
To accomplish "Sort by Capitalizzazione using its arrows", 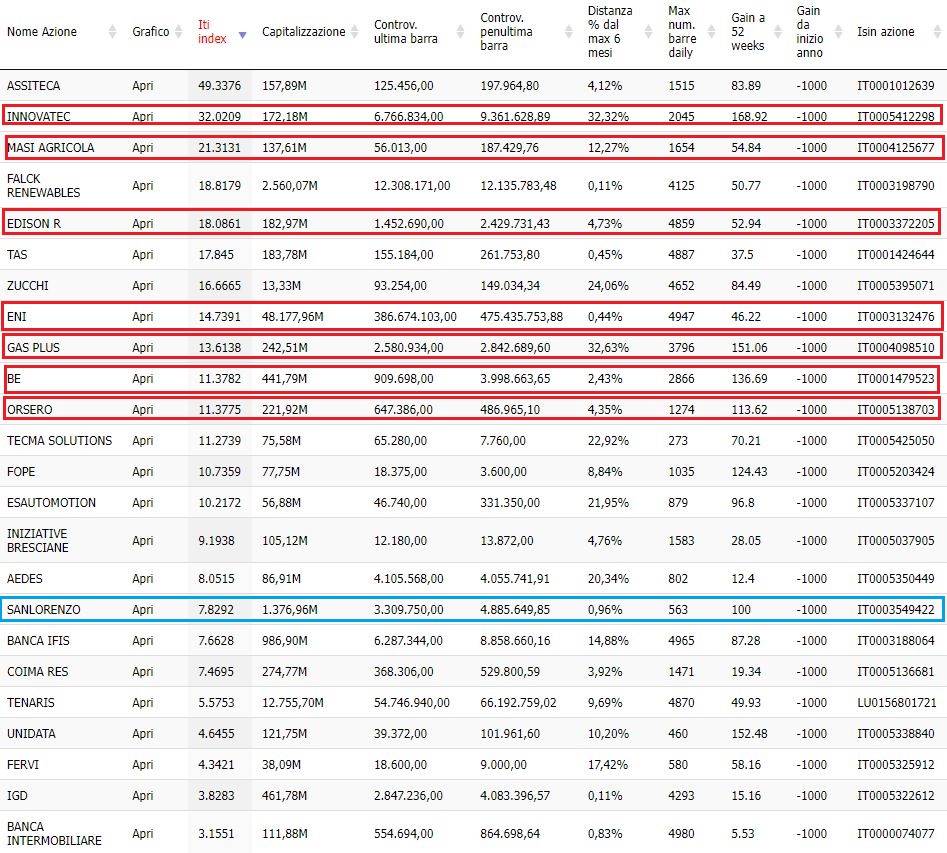I will click(355, 31).
